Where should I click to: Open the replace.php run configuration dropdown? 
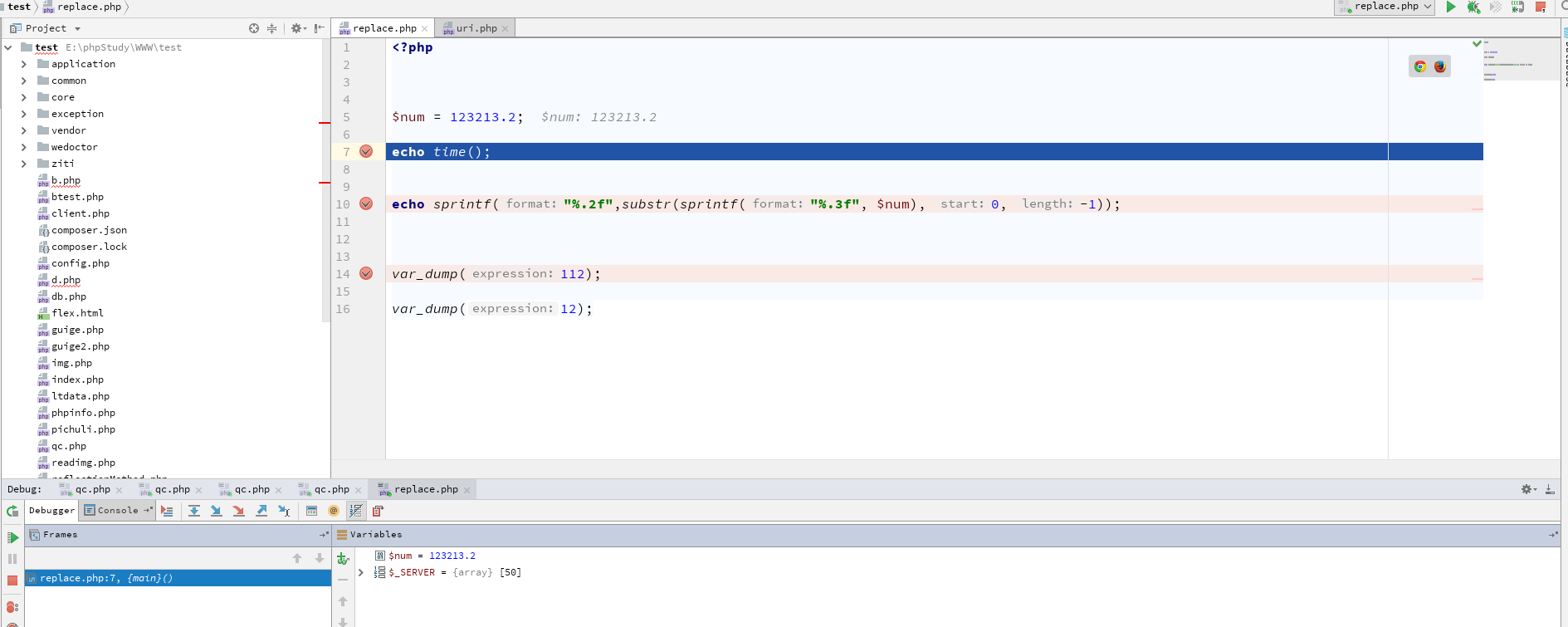tap(1385, 7)
